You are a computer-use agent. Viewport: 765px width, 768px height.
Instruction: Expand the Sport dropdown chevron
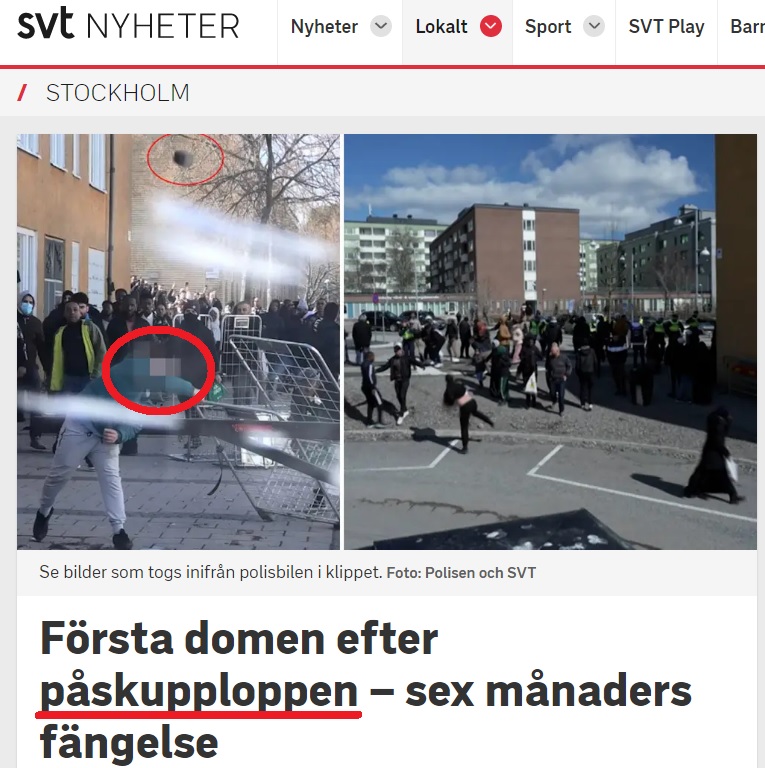click(594, 26)
